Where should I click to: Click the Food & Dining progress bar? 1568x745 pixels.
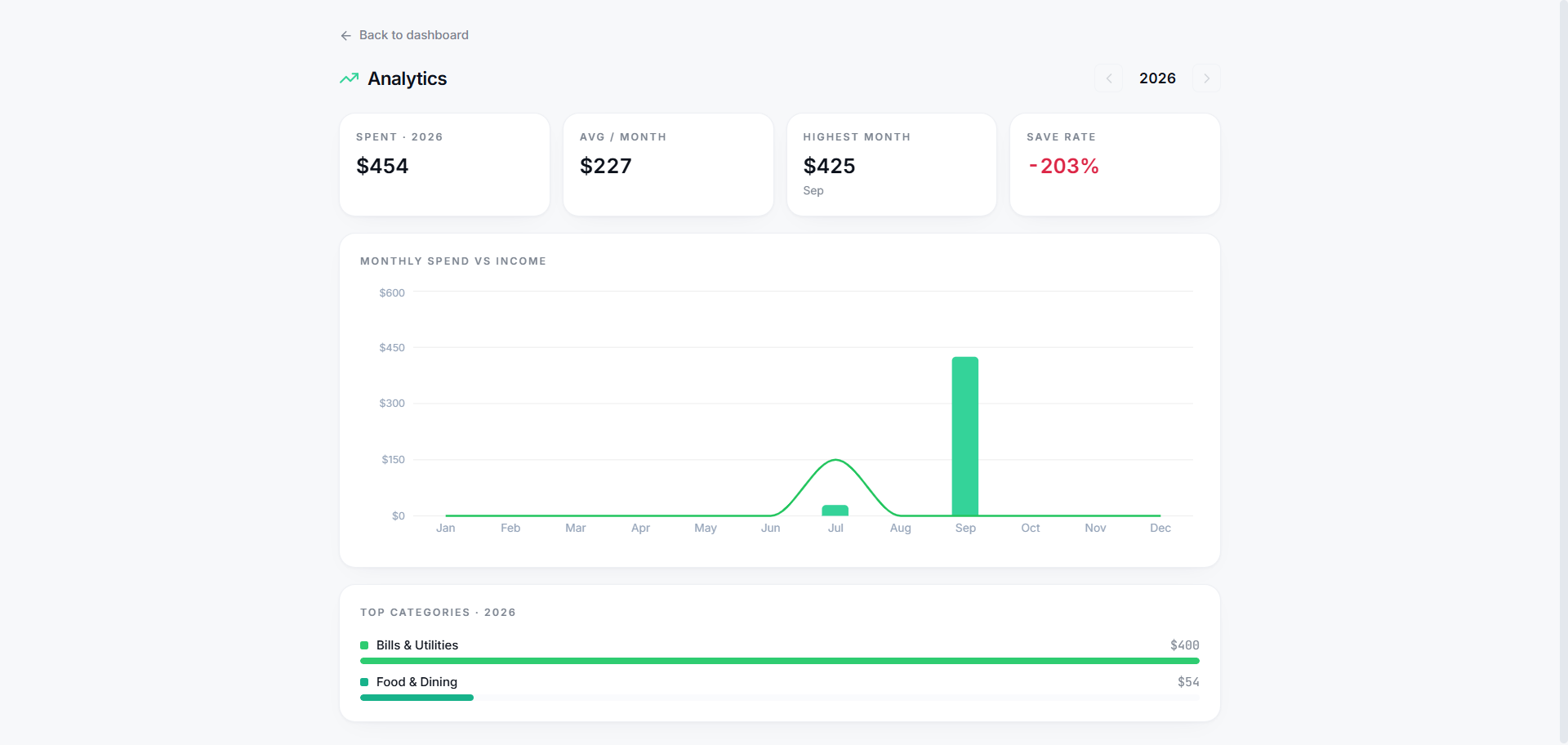780,698
